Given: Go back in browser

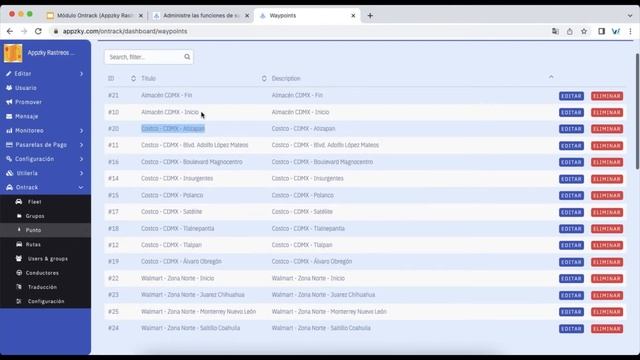Looking at the screenshot, I should coord(10,31).
